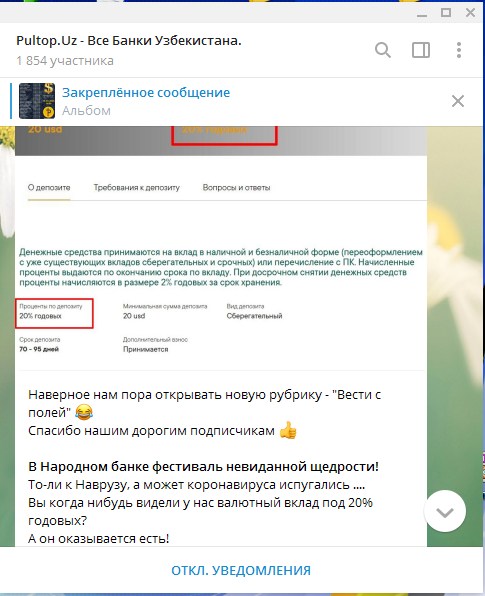This screenshot has width=485, height=596.
Task: Open chat info via 'Pultop.Uz - Все Банки Узбекистана' header
Action: tap(129, 40)
